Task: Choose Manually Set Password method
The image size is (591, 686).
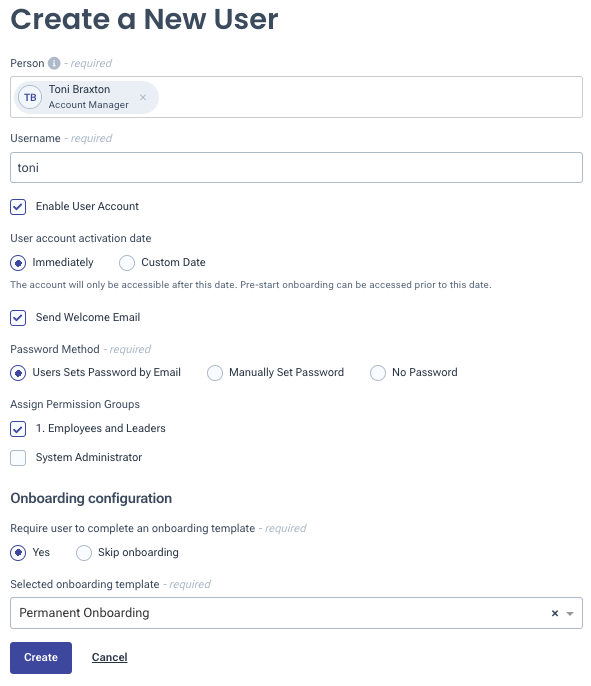Action: pos(215,373)
